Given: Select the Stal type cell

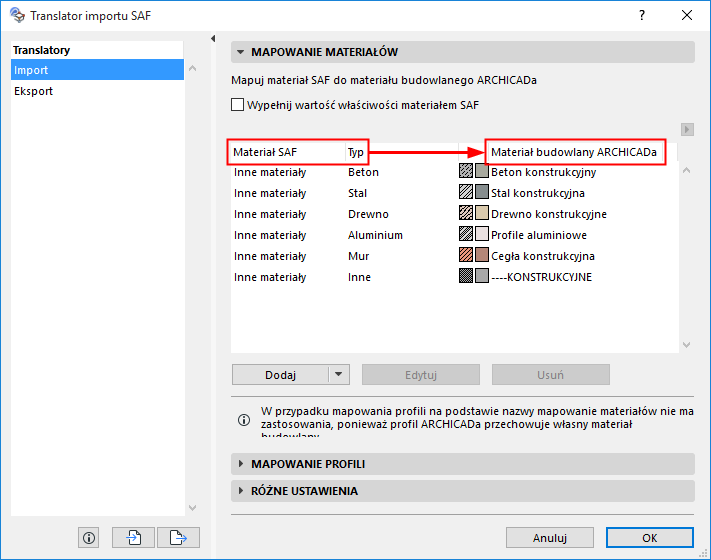Looking at the screenshot, I should tap(357, 193).
